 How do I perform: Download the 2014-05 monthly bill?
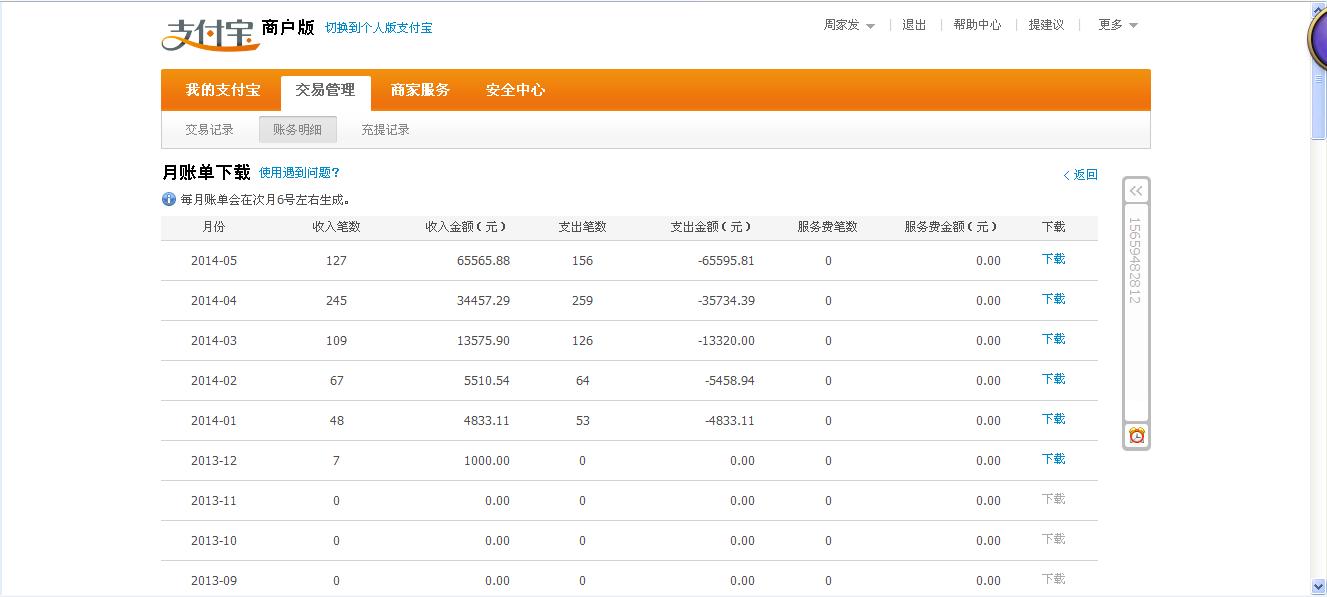pos(1053,259)
